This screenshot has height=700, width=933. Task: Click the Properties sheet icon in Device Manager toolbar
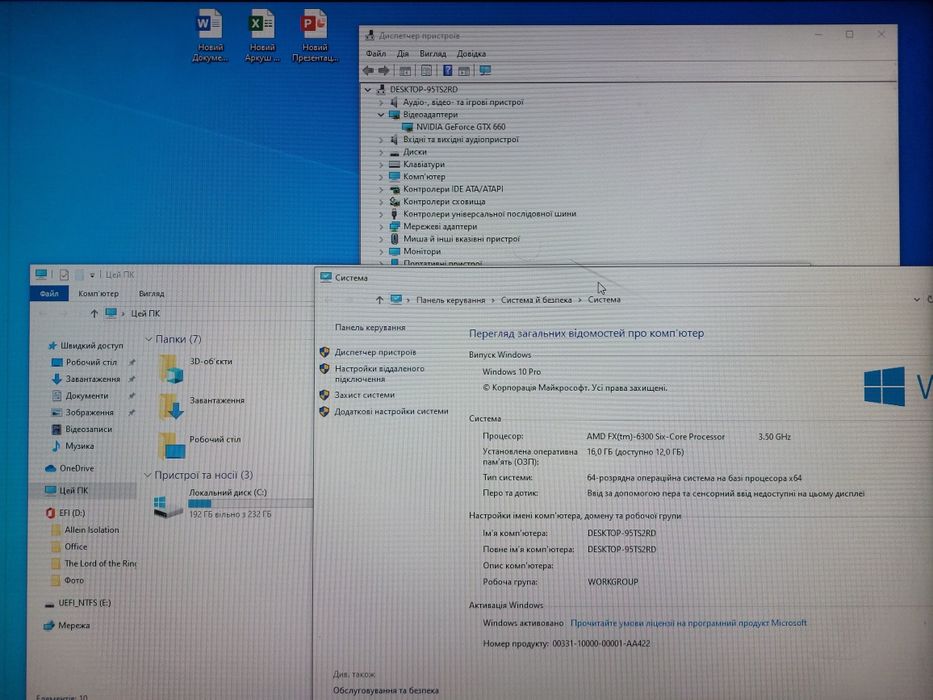[x=426, y=71]
